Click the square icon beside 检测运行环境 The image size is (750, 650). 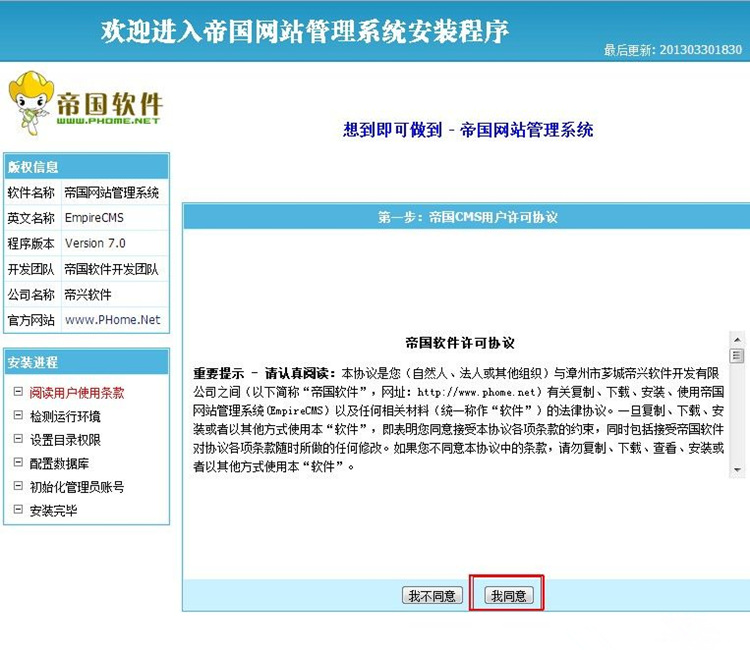click(18, 415)
